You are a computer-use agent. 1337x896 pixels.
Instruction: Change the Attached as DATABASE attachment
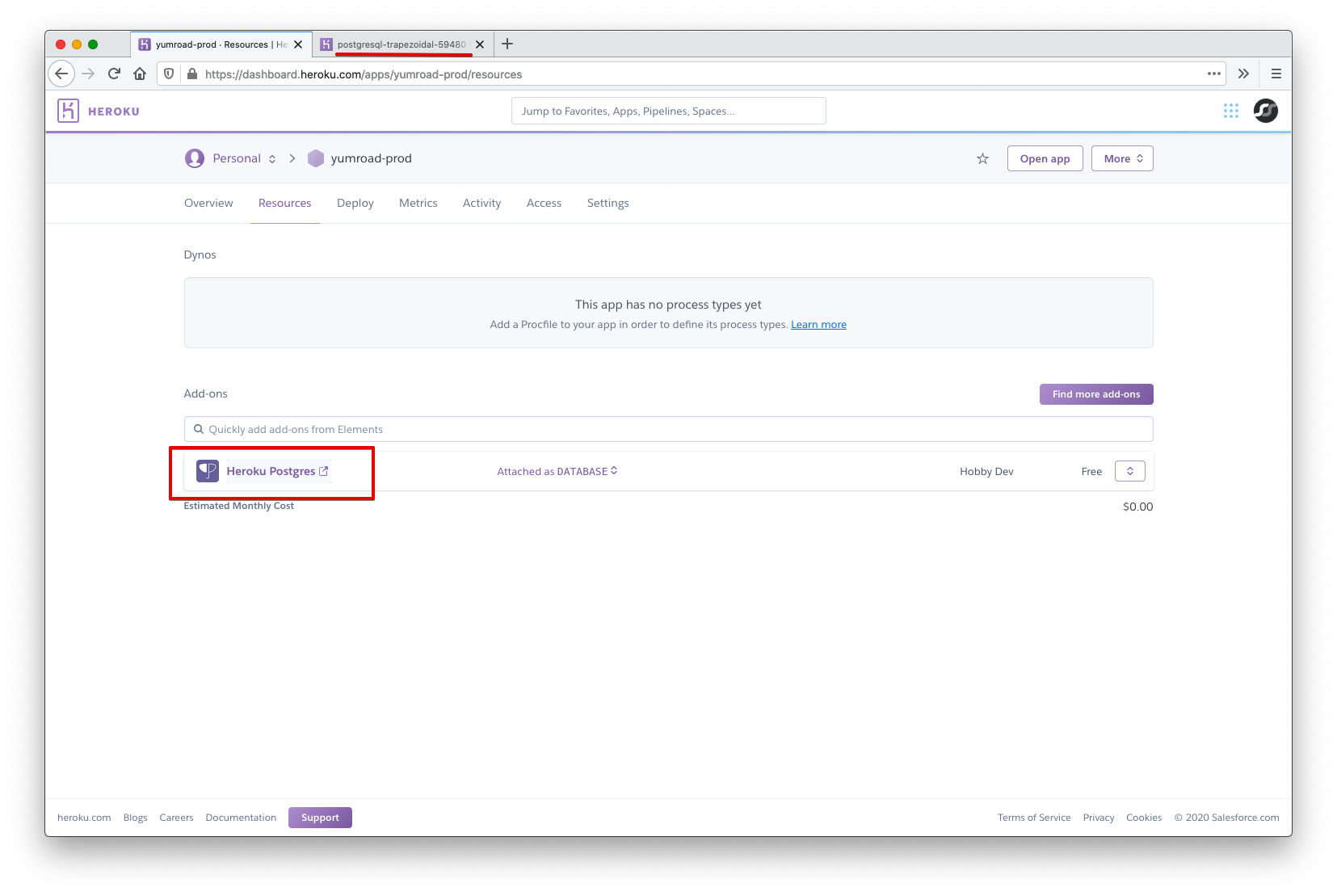tap(557, 471)
